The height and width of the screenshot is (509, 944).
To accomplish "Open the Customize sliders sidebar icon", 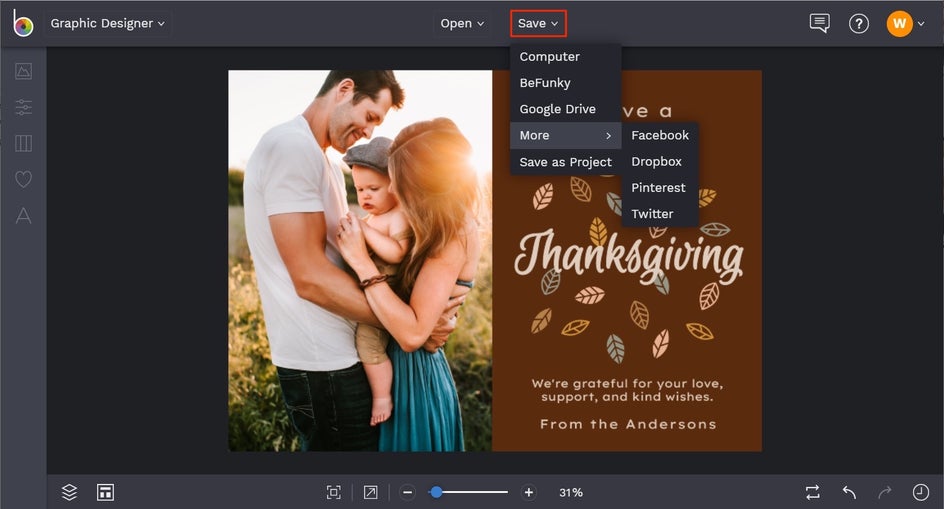I will 23,107.
